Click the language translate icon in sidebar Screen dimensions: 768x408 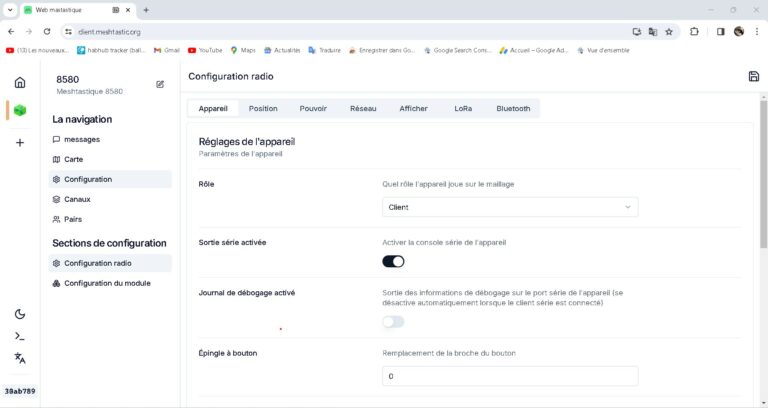20,358
